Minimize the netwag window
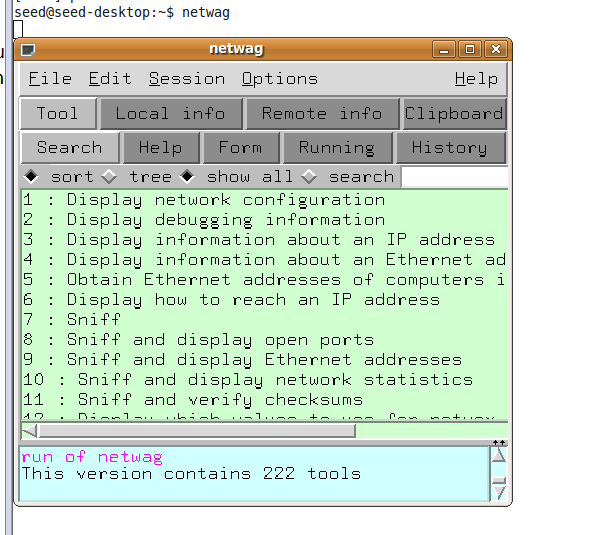Viewport: 603px width, 535px height. point(444,50)
